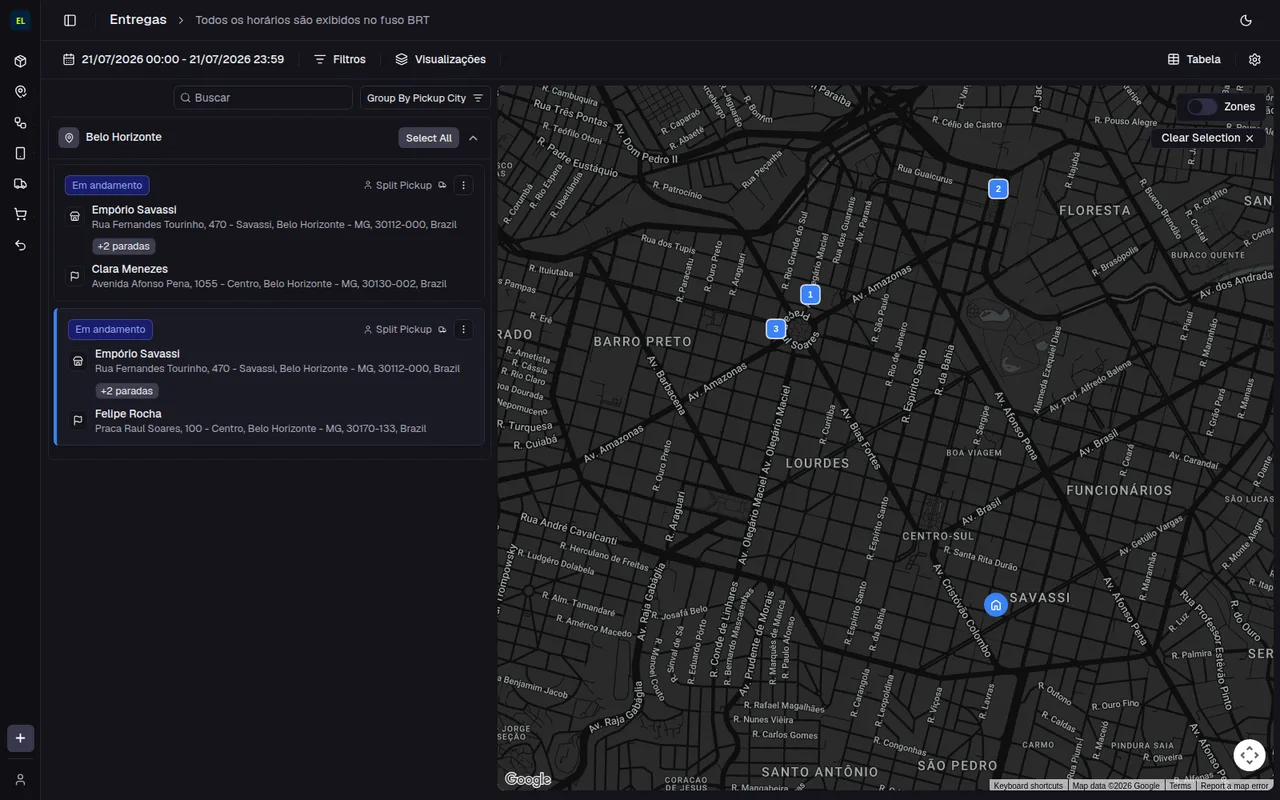Viewport: 1280px width, 800px height.
Task: Open Group By Pickup City dropdown
Action: 425,98
